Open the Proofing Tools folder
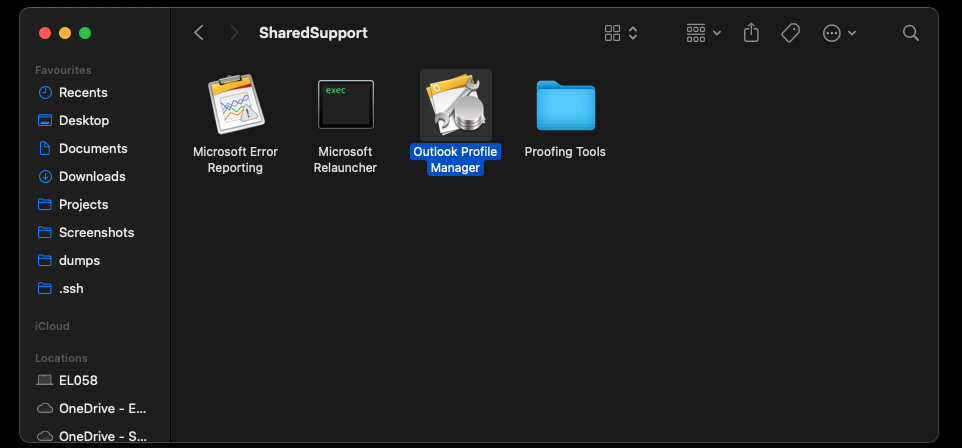 [x=565, y=105]
